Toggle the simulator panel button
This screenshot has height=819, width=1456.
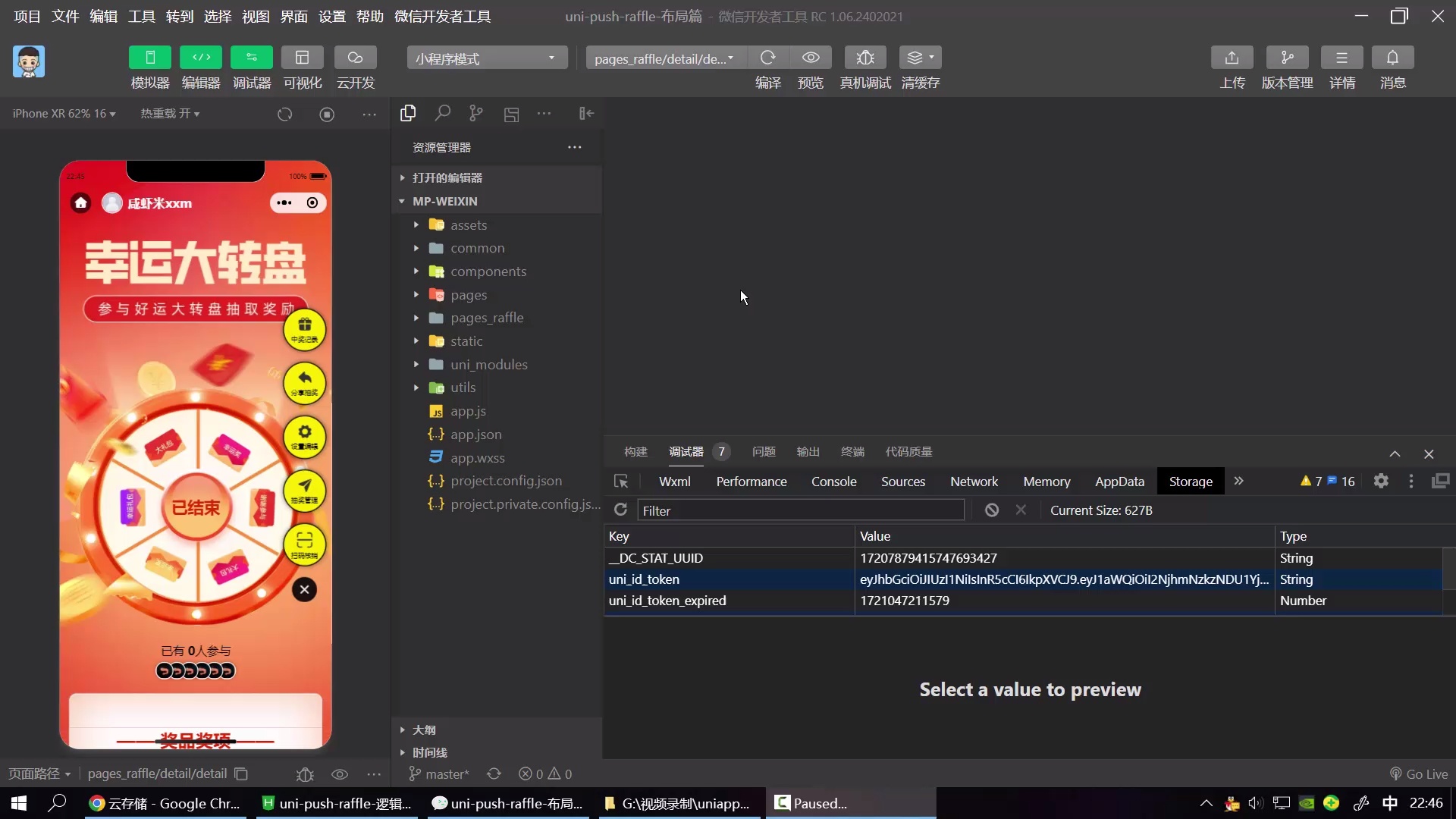[150, 58]
